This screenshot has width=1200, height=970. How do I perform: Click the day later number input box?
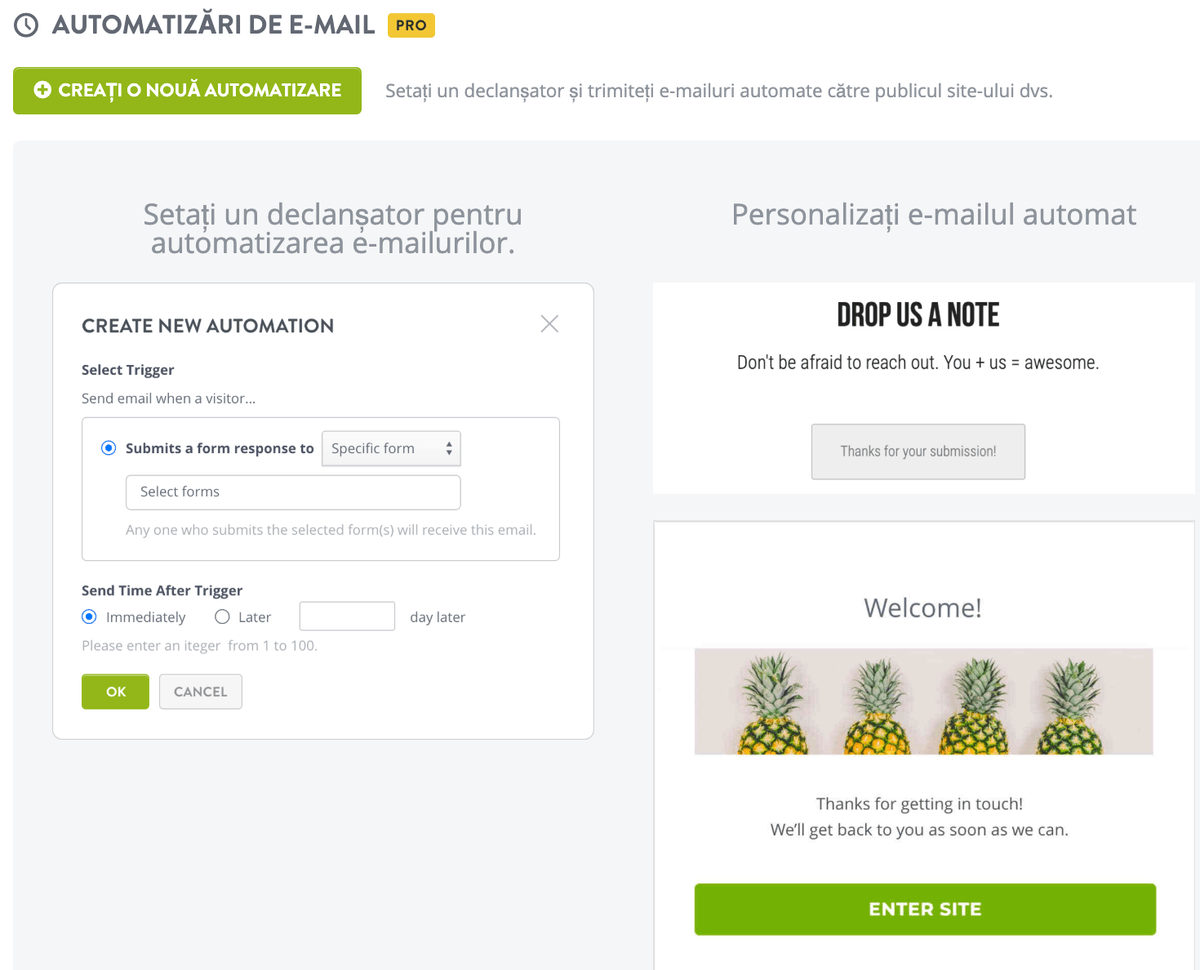pos(347,616)
